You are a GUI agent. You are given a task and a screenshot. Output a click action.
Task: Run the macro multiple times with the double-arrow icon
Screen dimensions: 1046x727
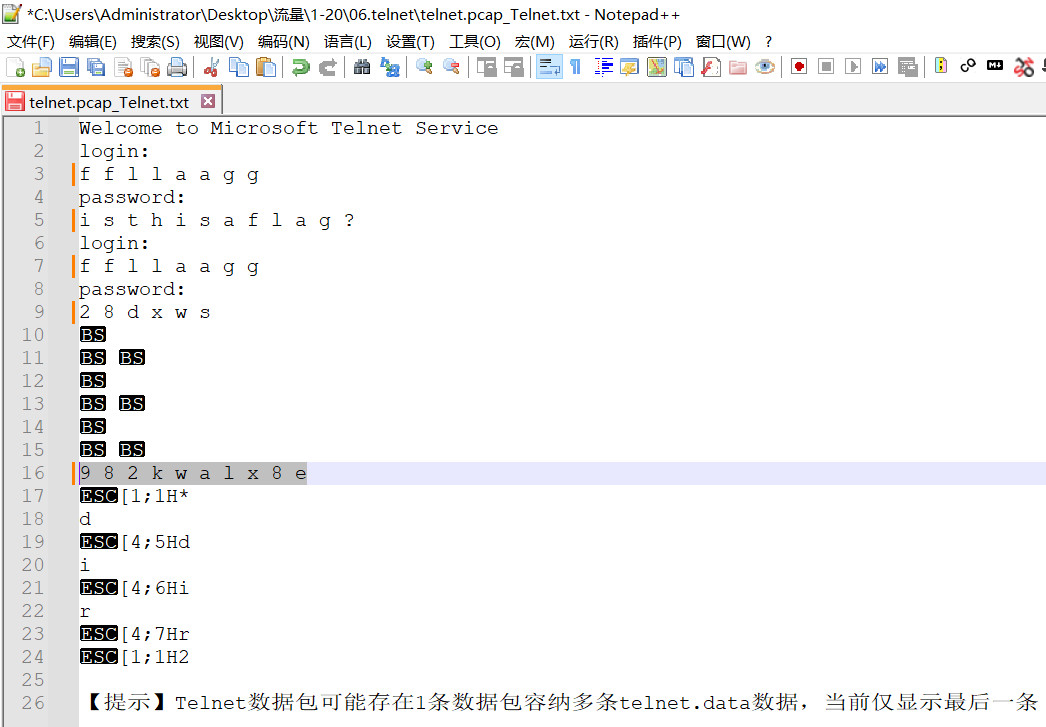880,67
